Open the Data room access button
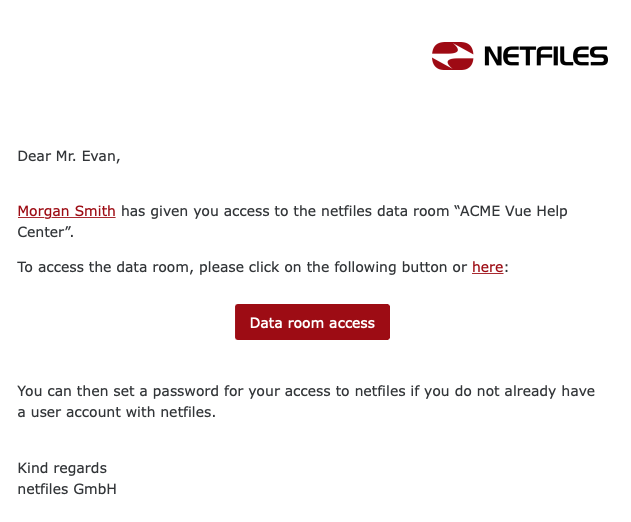631x522 pixels. pyautogui.click(x=312, y=322)
